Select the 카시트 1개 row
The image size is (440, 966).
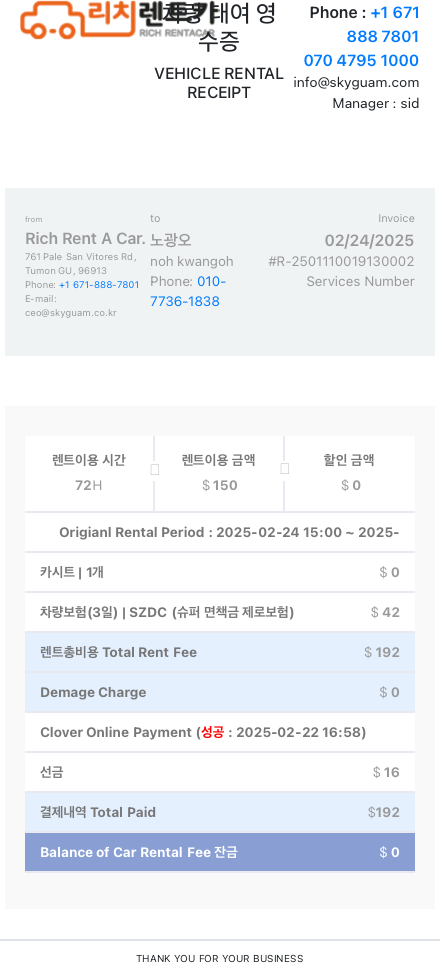(x=220, y=572)
